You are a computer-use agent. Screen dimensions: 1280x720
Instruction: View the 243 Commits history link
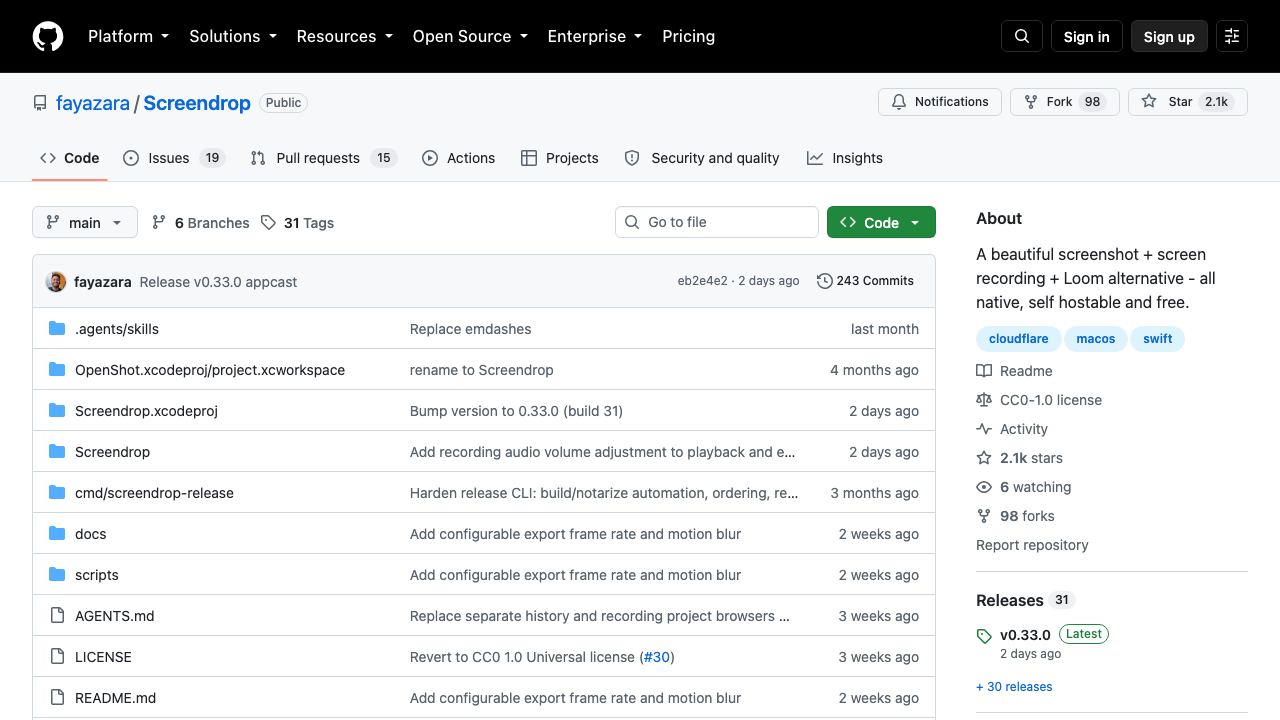(866, 281)
